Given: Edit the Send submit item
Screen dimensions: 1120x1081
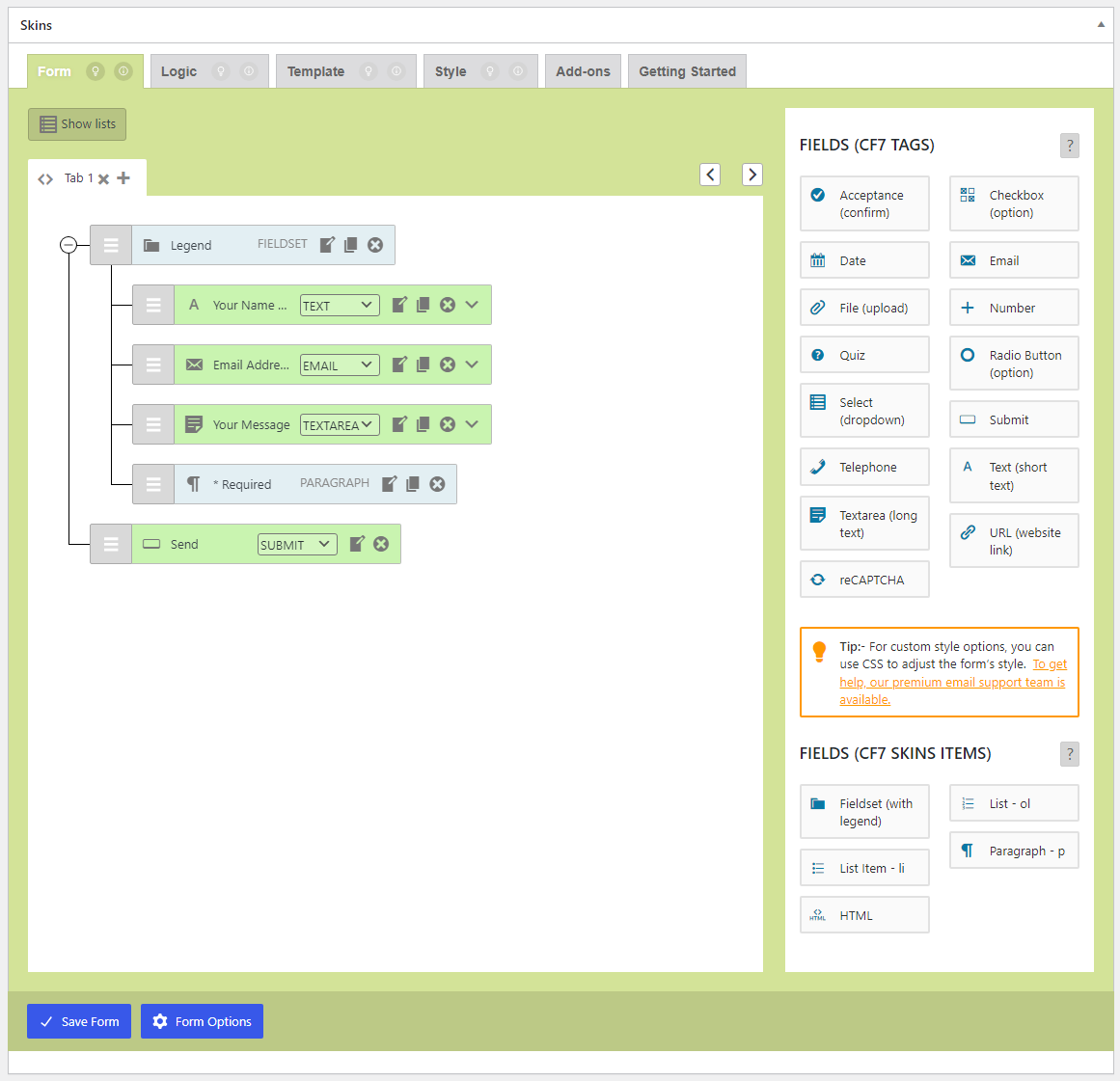Looking at the screenshot, I should tap(357, 544).
